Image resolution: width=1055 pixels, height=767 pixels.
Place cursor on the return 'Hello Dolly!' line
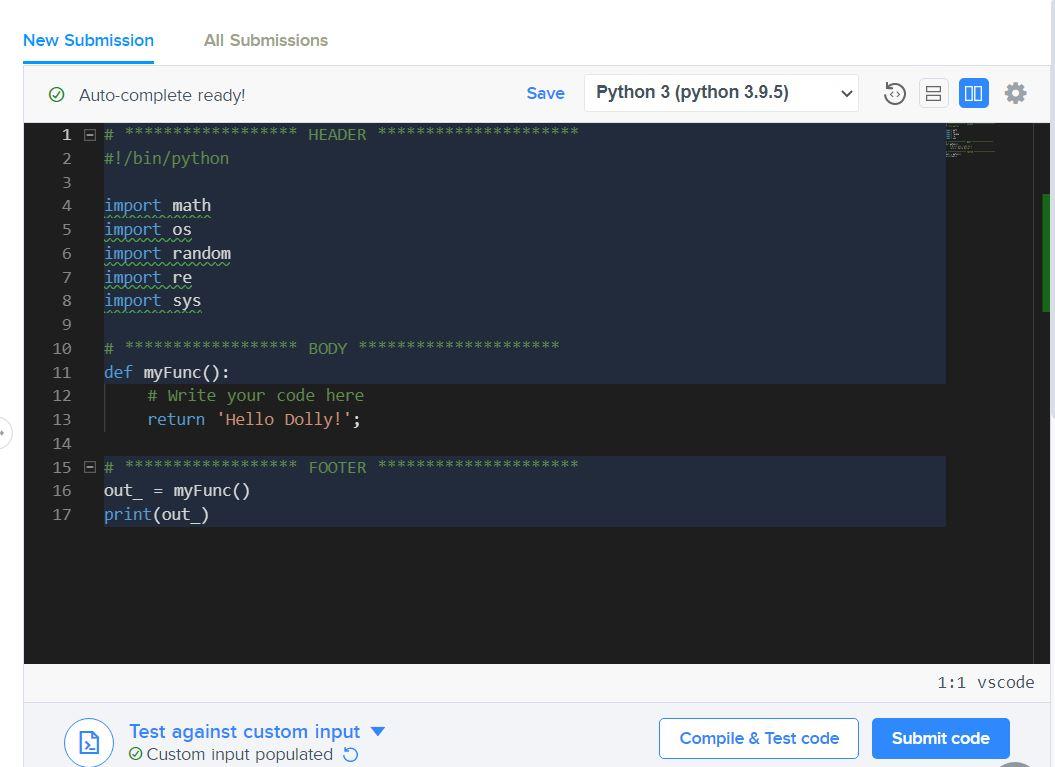click(x=254, y=419)
